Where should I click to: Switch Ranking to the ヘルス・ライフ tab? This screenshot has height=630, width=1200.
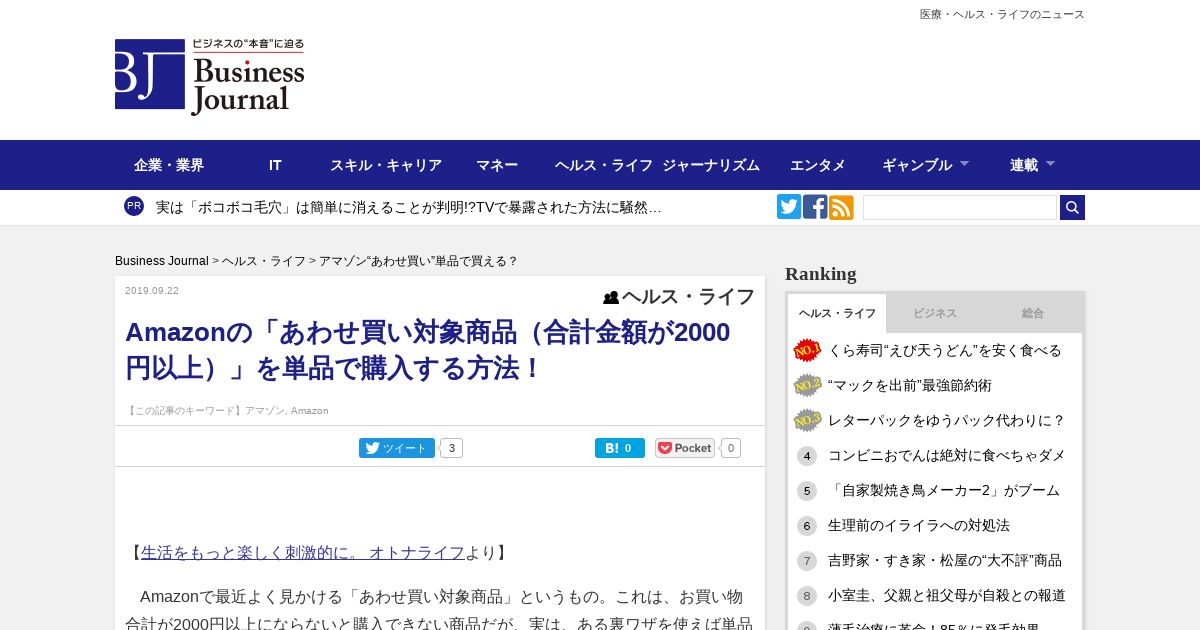[837, 313]
